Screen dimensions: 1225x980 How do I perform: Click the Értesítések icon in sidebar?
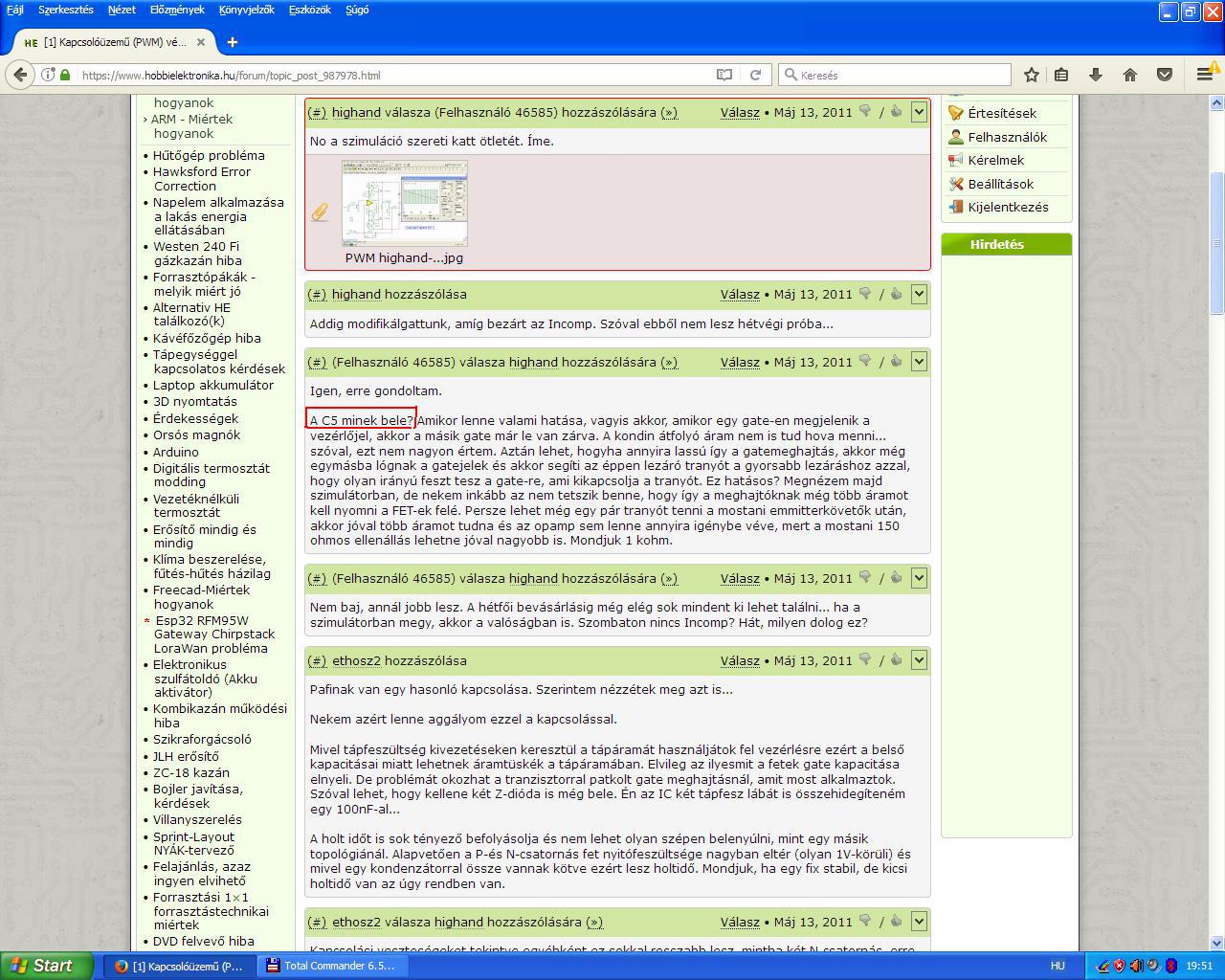[x=955, y=113]
